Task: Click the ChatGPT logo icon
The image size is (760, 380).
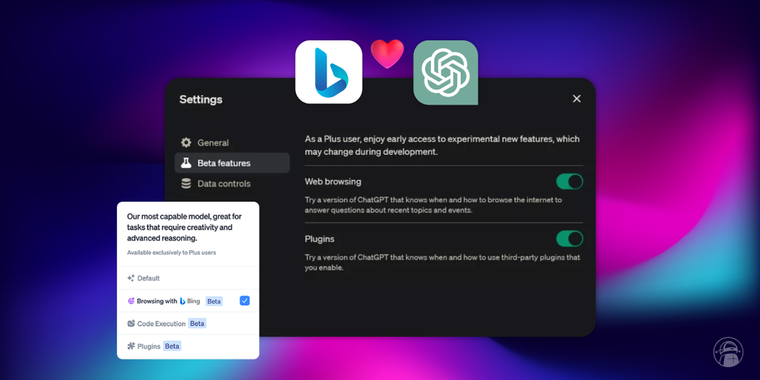Action: [x=445, y=72]
